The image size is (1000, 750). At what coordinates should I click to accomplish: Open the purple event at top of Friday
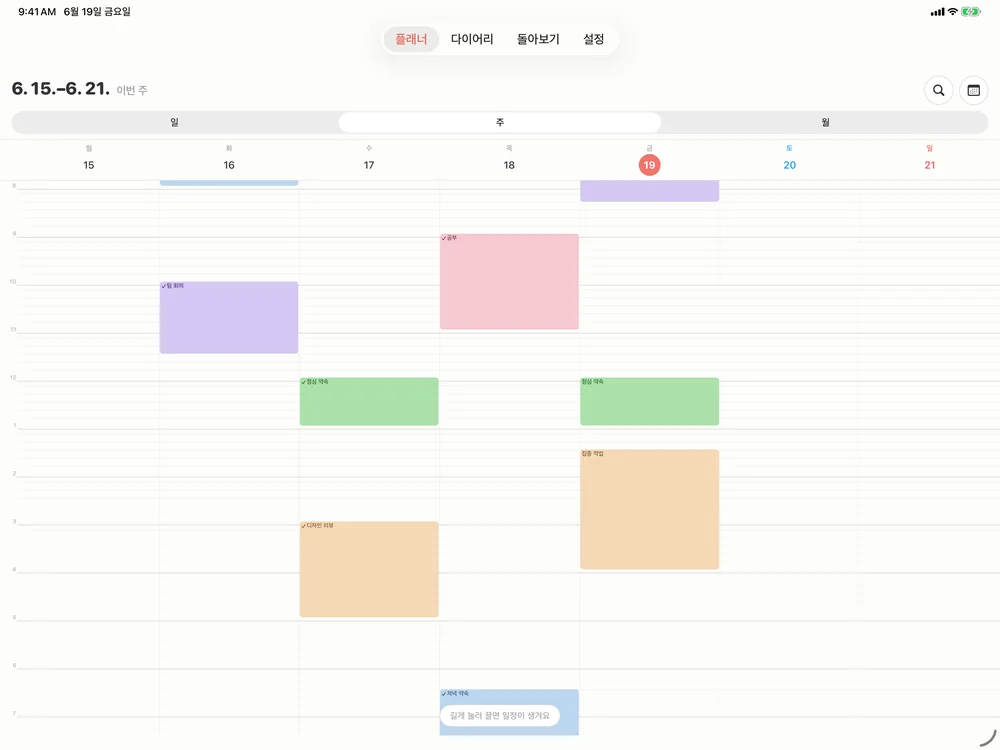tap(649, 191)
